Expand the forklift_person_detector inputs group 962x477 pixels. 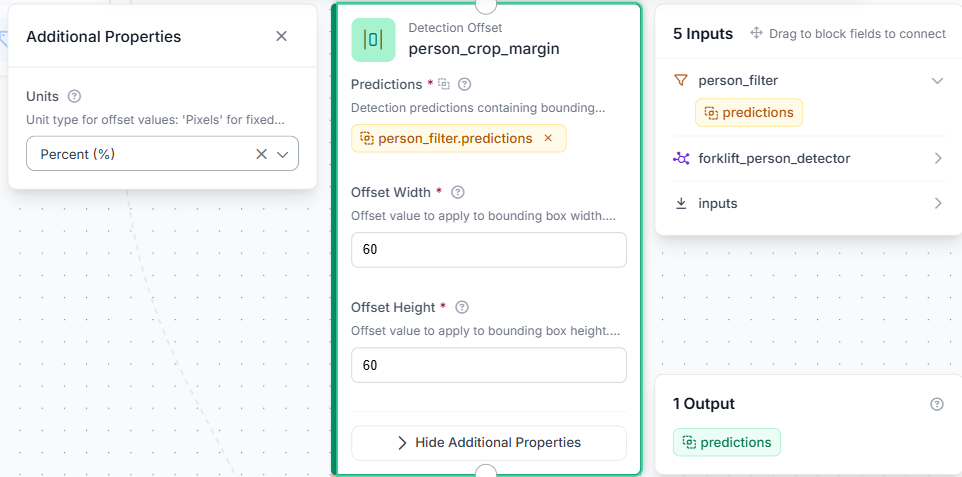click(937, 158)
